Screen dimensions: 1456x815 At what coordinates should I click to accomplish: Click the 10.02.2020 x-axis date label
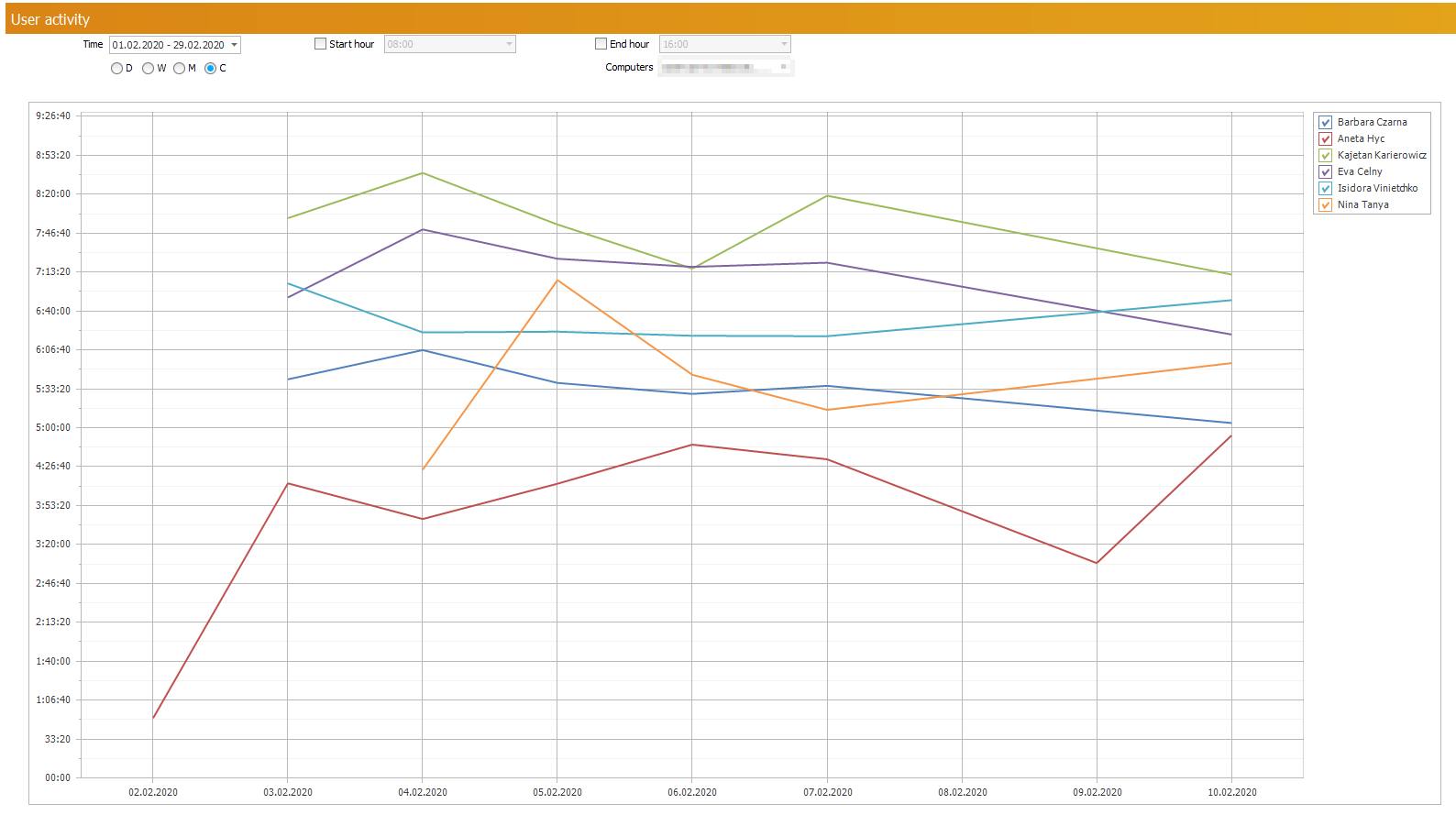(x=1231, y=792)
